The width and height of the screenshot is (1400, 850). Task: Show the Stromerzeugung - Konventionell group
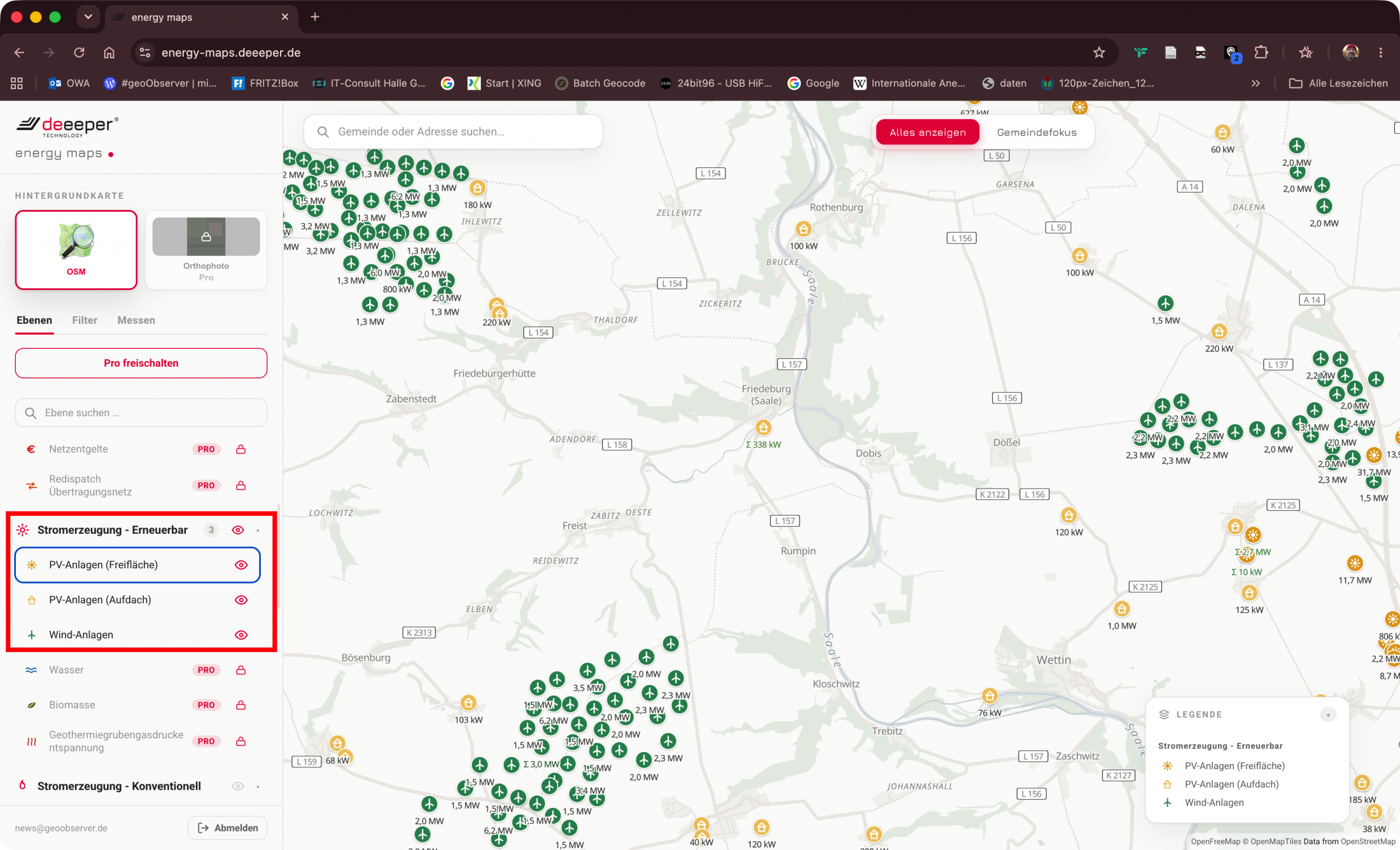click(x=238, y=787)
